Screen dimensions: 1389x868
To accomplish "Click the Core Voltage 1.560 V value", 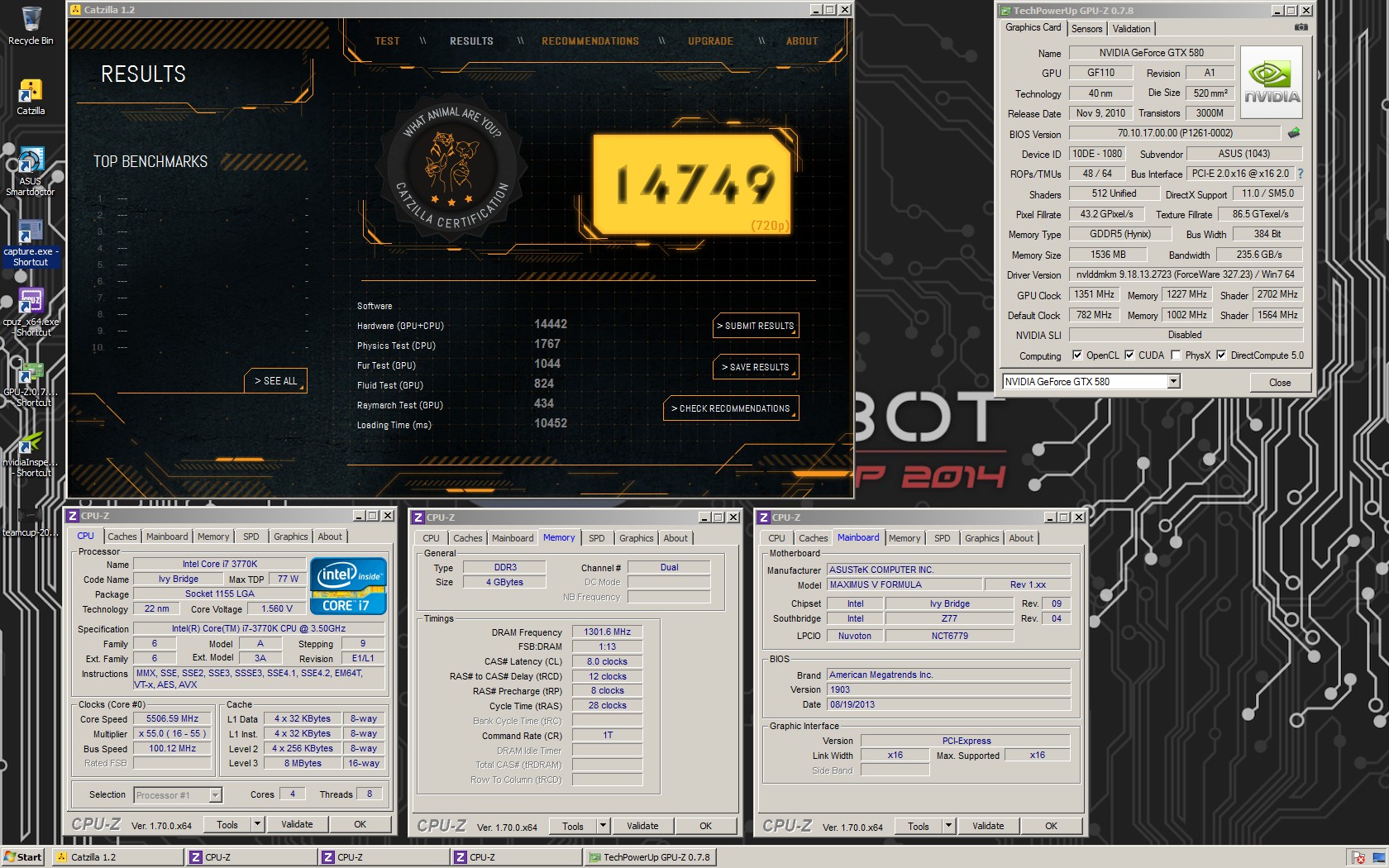I will tap(277, 608).
